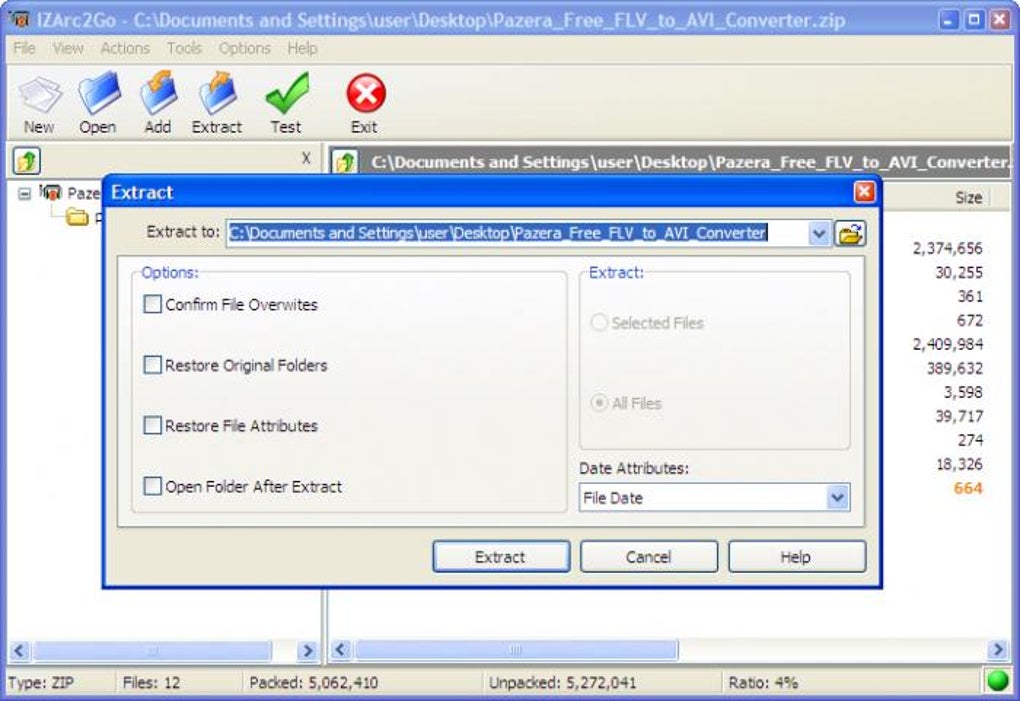This screenshot has height=701, width=1020.
Task: Click the Size column header
Action: point(969,198)
